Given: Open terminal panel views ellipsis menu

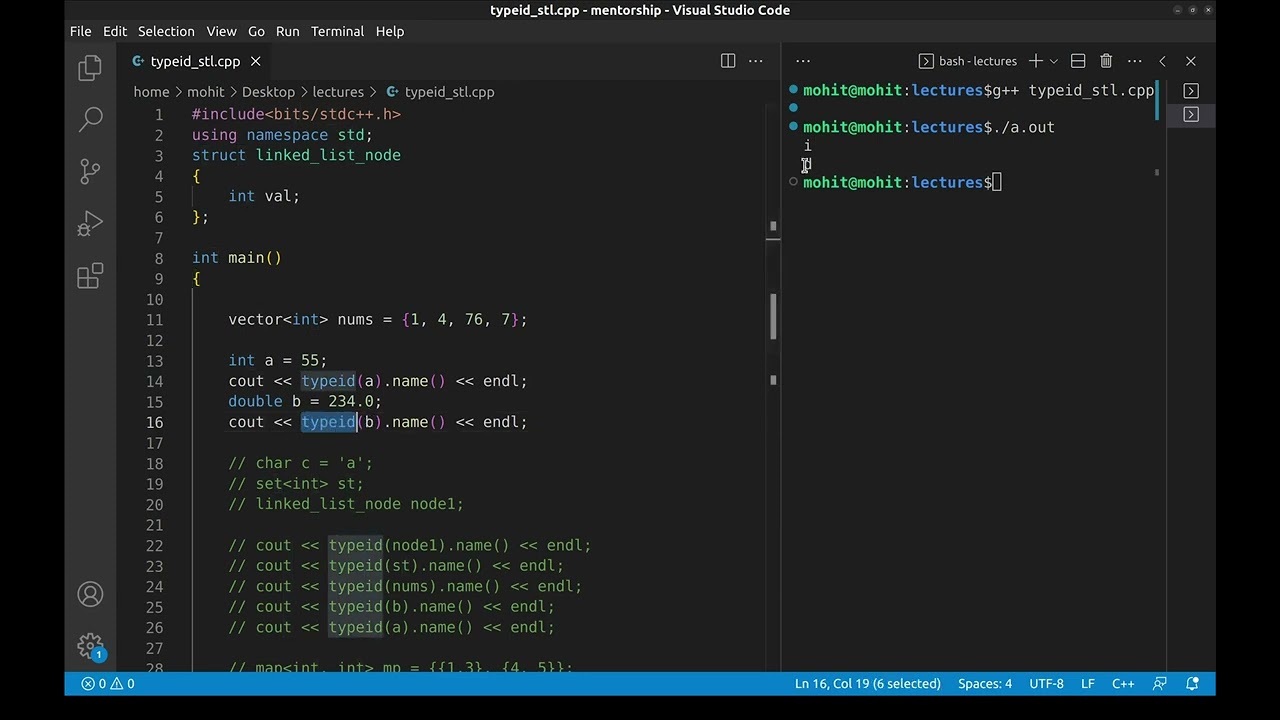Looking at the screenshot, I should 802,61.
